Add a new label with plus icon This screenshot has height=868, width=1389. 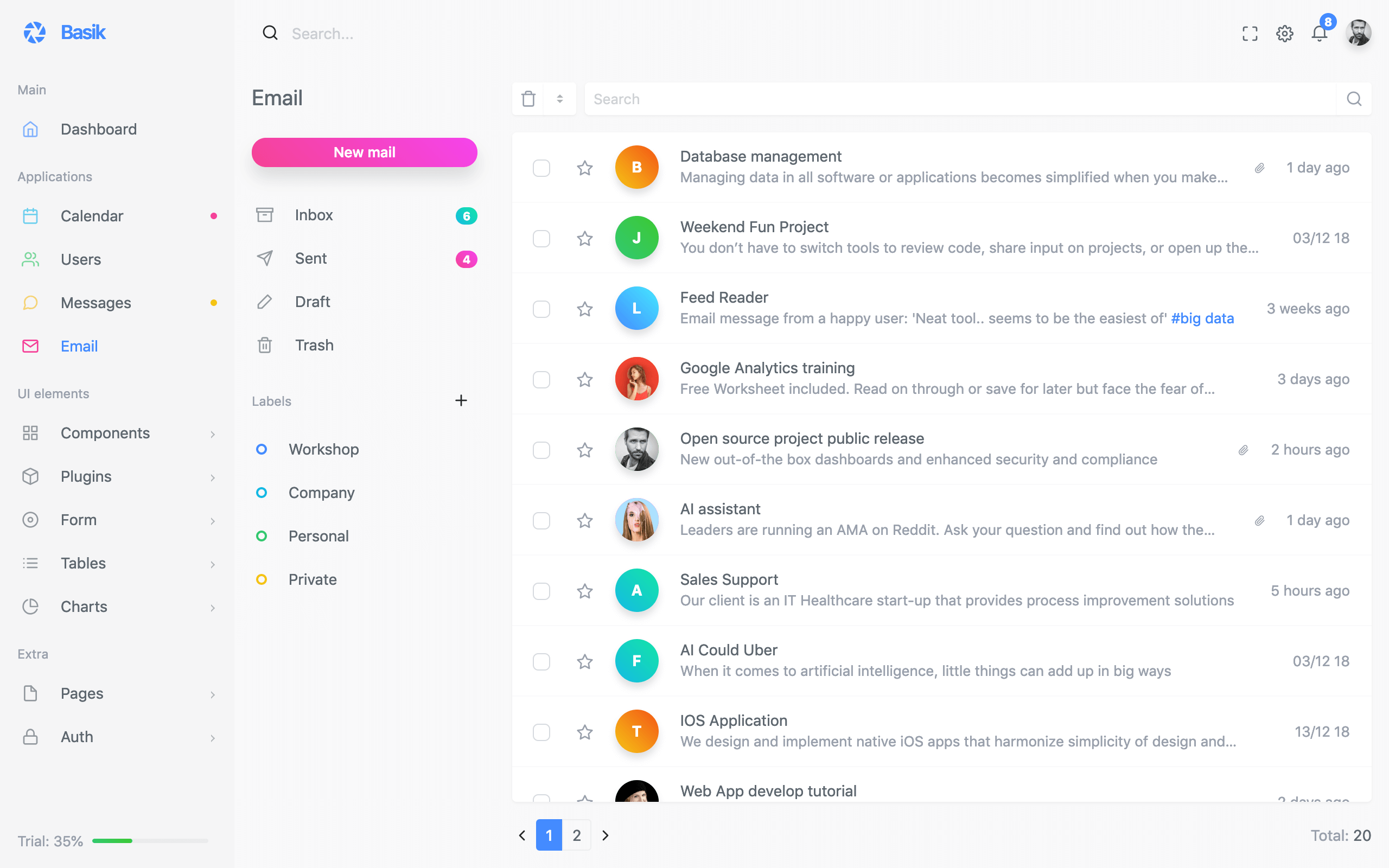click(461, 401)
